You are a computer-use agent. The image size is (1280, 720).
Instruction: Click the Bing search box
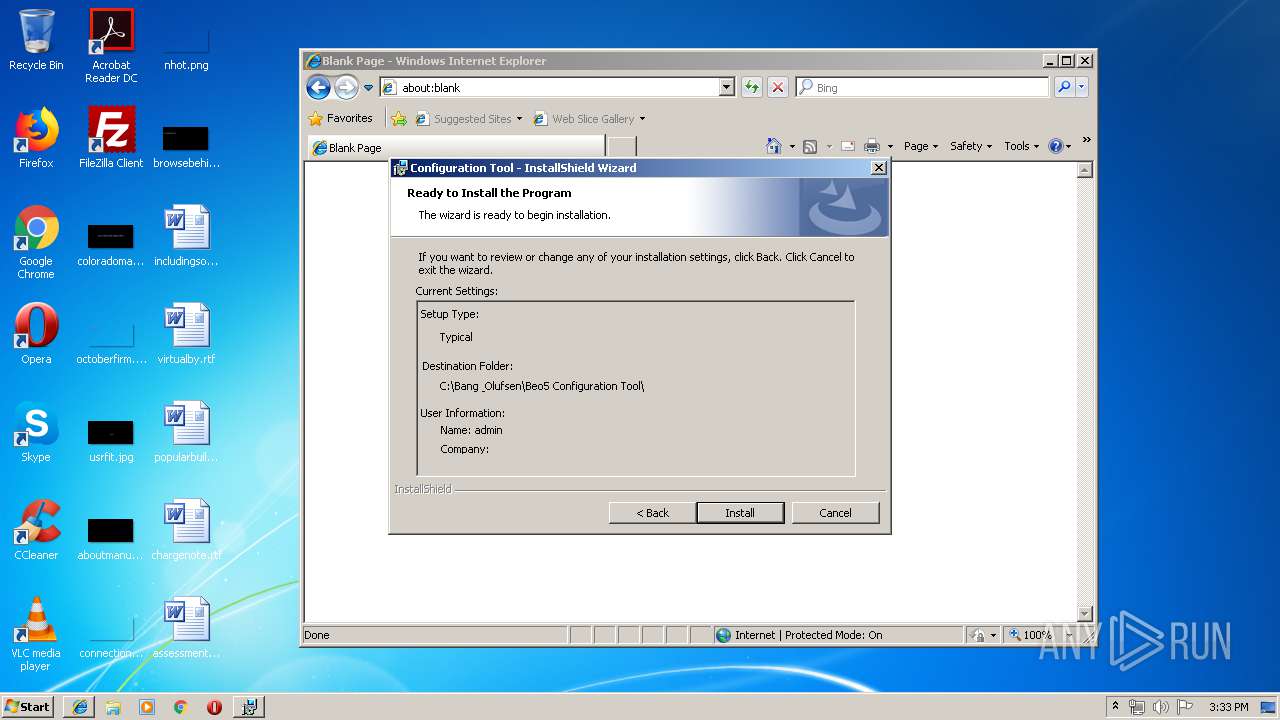(x=922, y=88)
